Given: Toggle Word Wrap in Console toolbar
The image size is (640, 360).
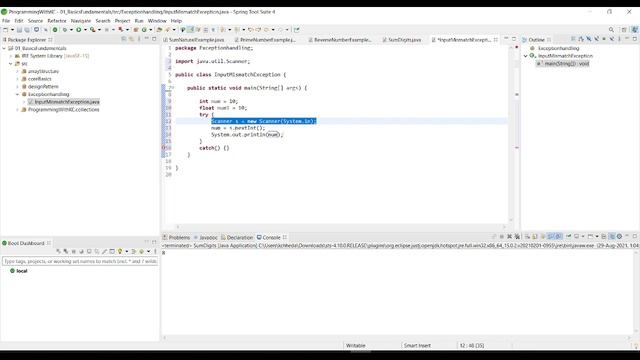Looking at the screenshot, I should coord(543,237).
